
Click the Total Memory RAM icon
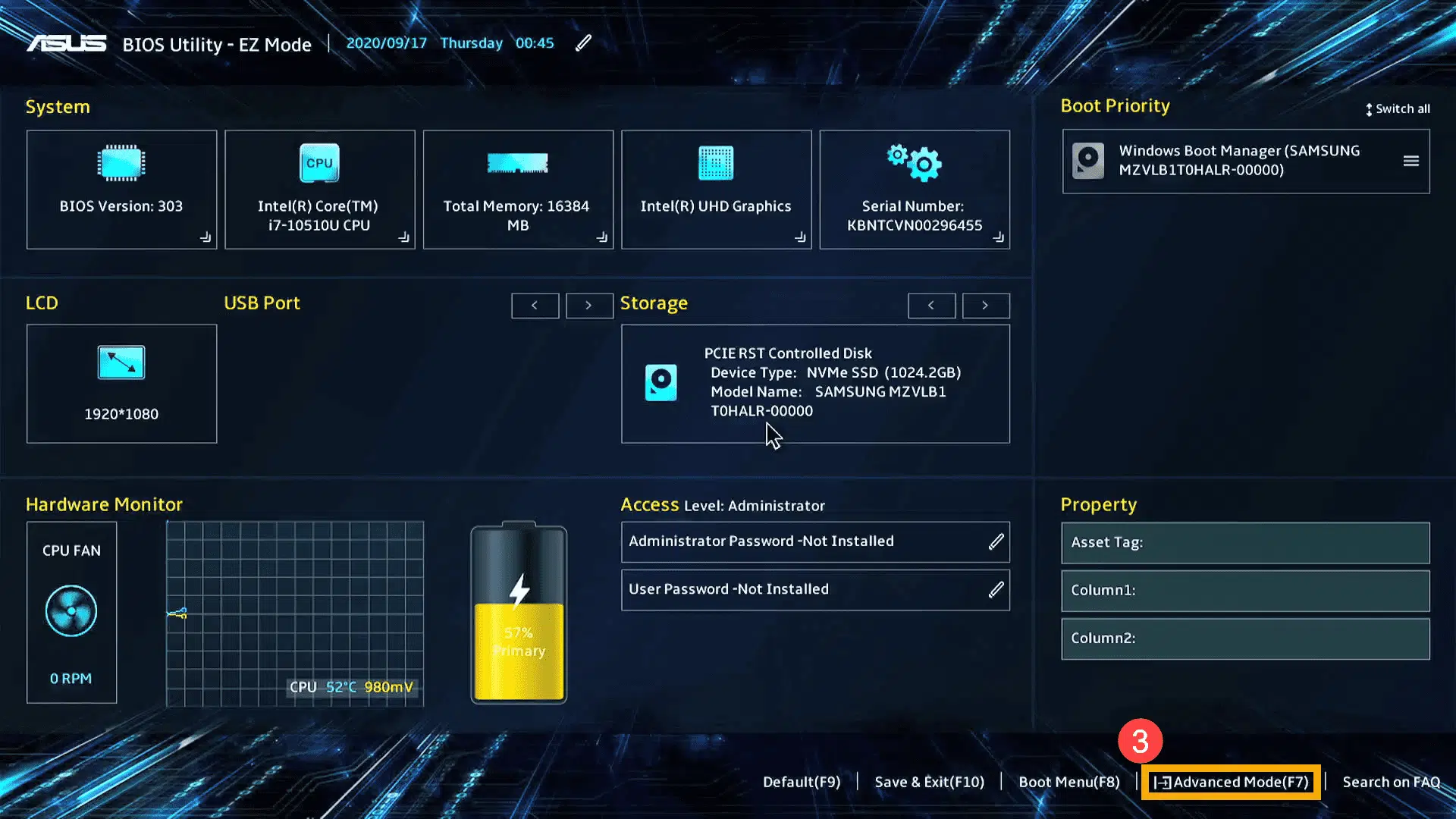point(518,163)
